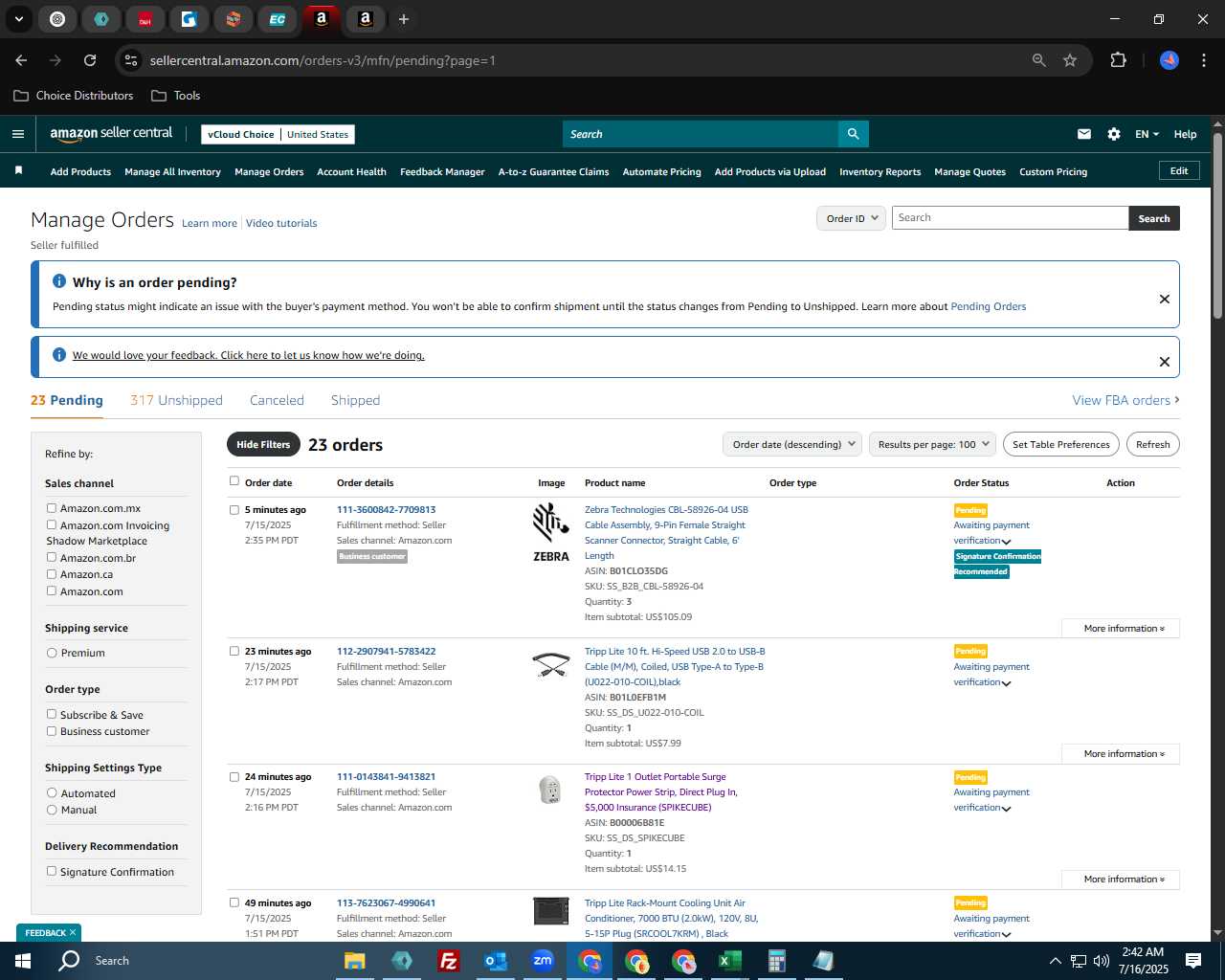Click the Zebra product thumbnail image

(551, 533)
